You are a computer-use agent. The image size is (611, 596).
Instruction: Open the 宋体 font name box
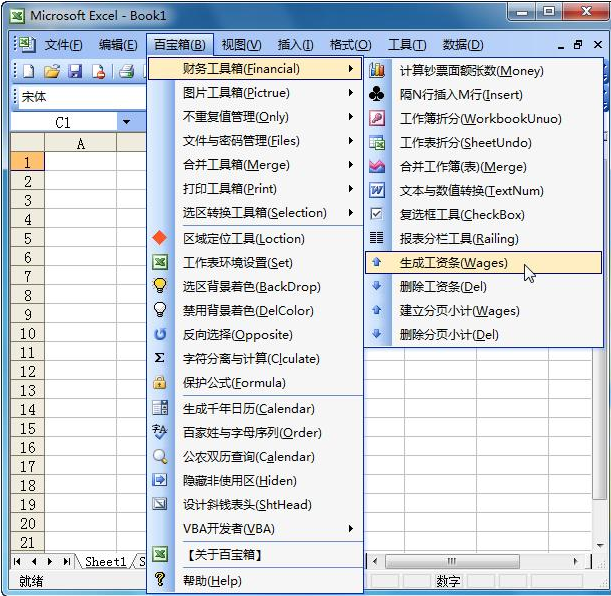(82, 97)
